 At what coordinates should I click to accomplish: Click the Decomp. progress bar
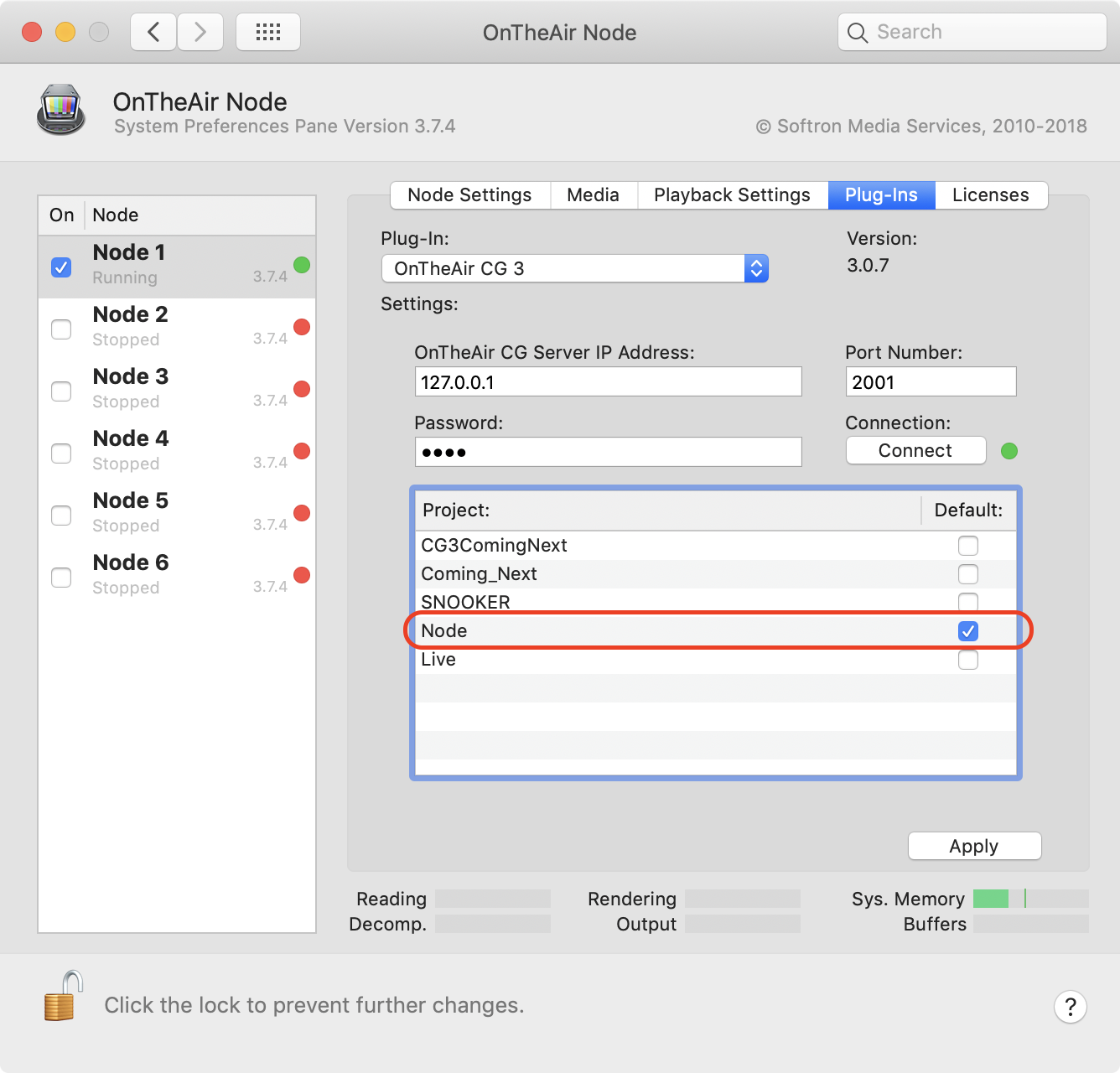click(493, 924)
